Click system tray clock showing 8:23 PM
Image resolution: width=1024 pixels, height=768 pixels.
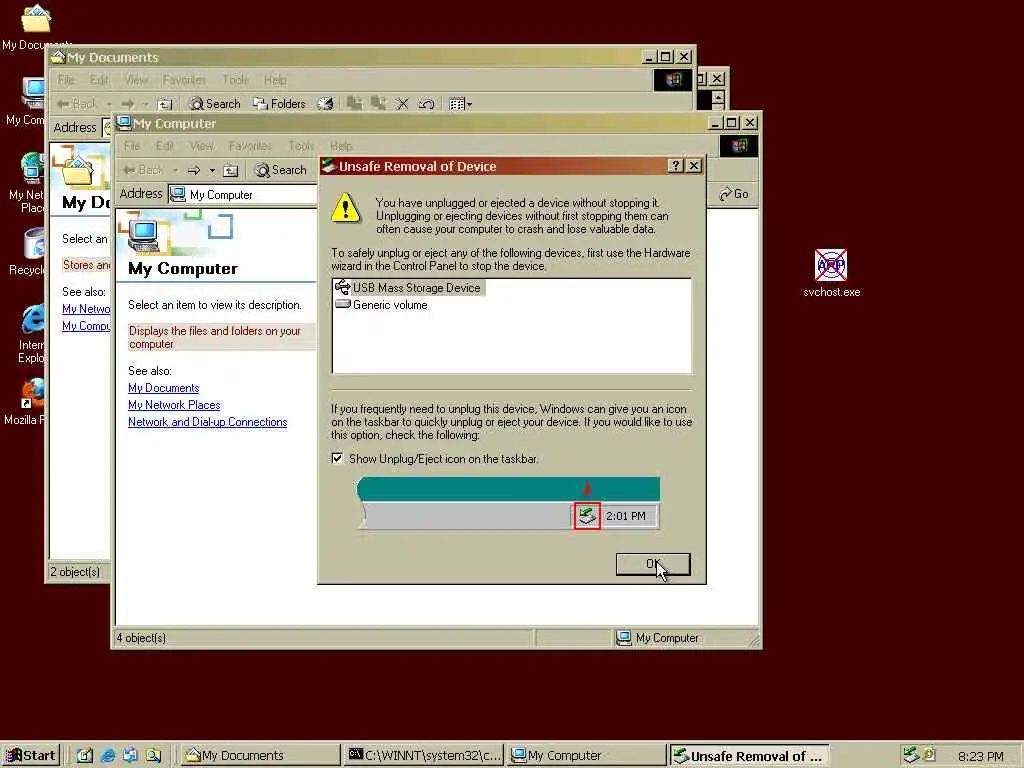(980, 756)
